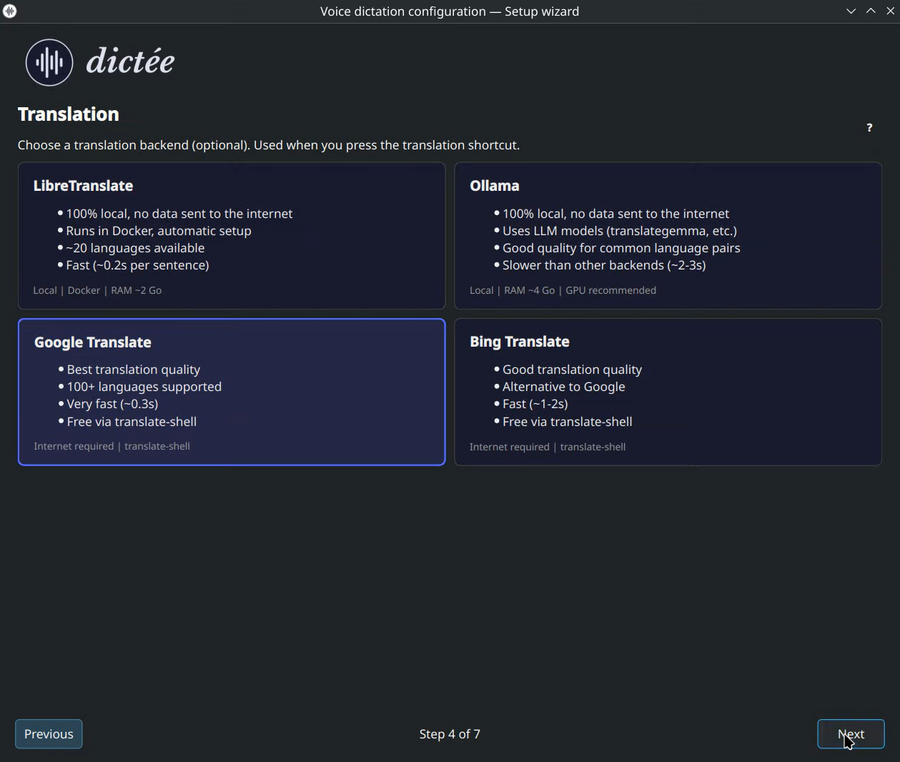Click the 'Translation' page heading
Viewport: 900px width, 762px height.
click(68, 114)
